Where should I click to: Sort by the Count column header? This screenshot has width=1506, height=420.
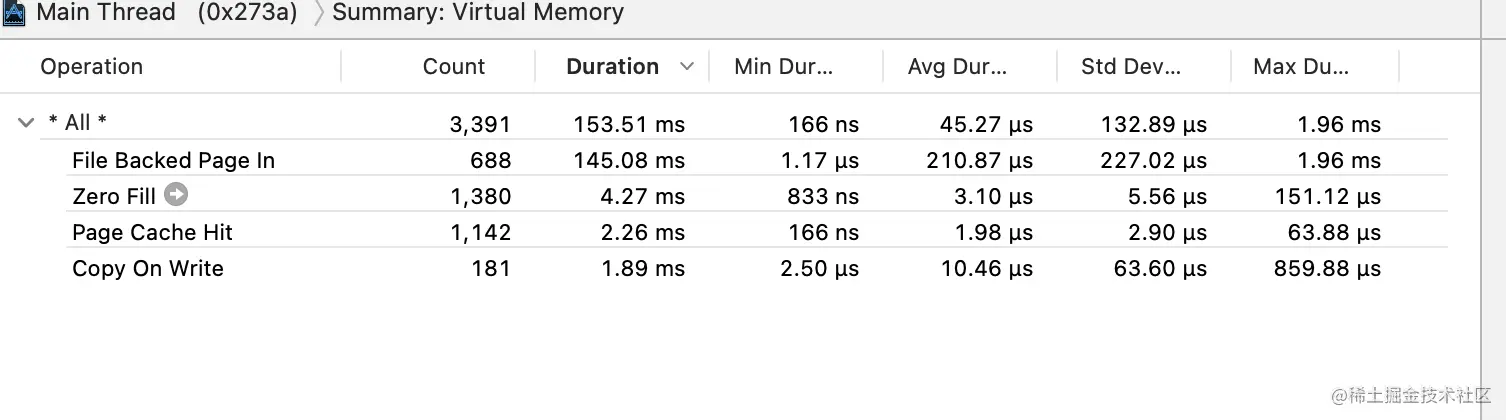[x=453, y=67]
